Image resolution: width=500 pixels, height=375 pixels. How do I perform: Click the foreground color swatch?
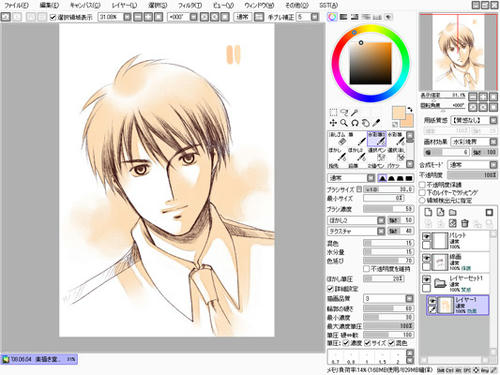(399, 113)
